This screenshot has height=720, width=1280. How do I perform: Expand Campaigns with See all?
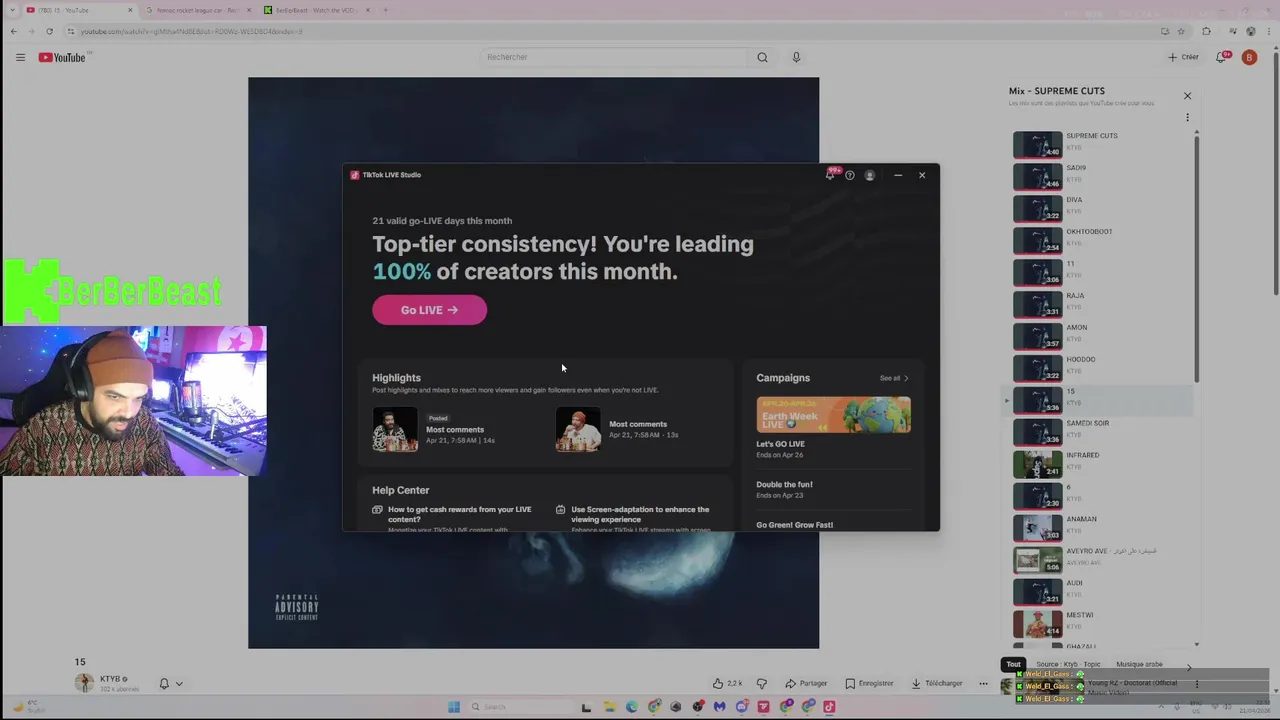point(894,378)
